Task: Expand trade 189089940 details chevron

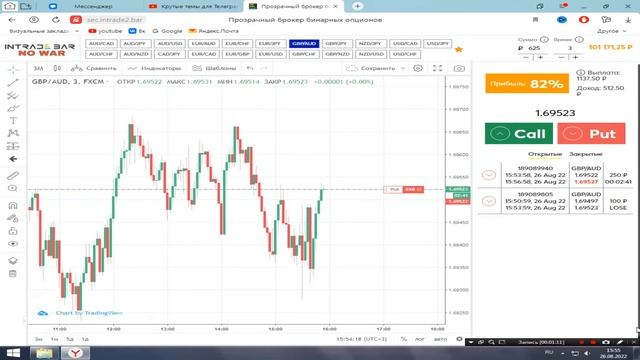Action: [x=489, y=175]
